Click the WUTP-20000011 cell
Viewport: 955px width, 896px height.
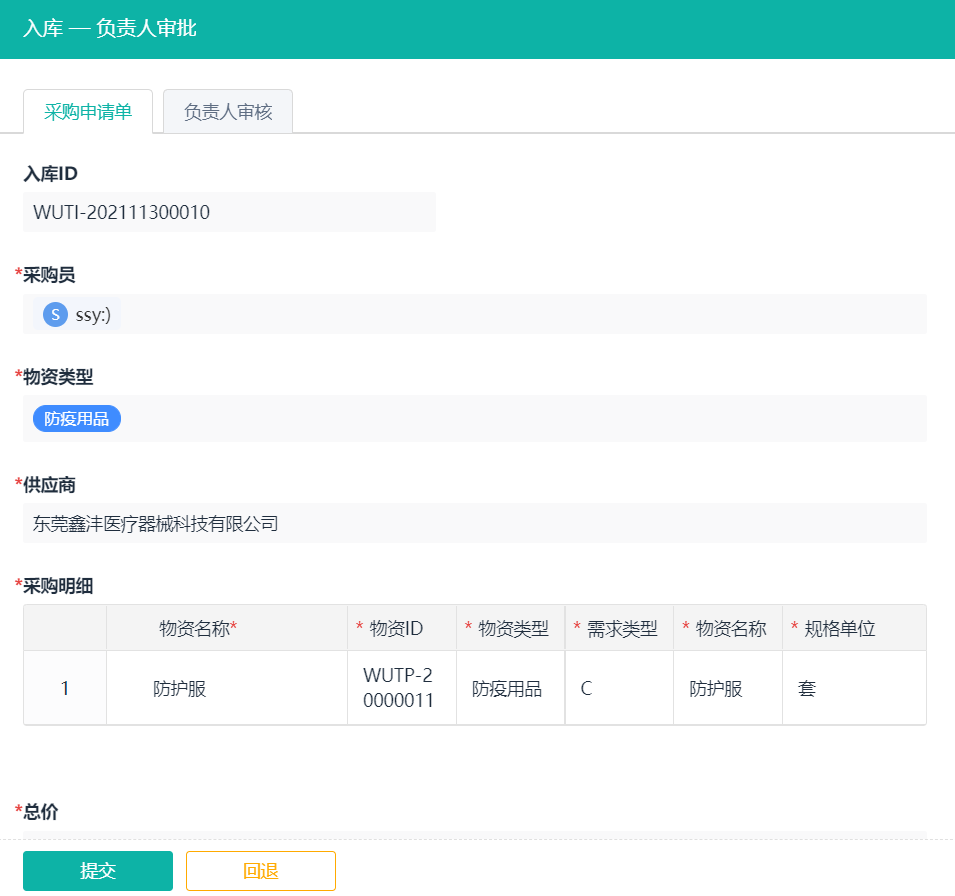399,689
